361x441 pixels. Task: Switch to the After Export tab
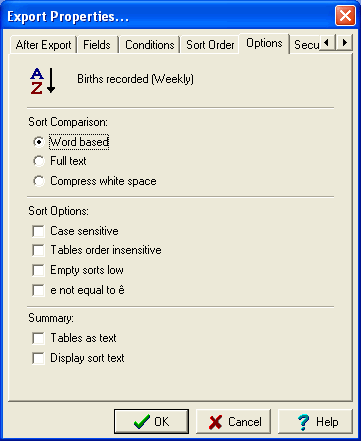[x=43, y=45]
